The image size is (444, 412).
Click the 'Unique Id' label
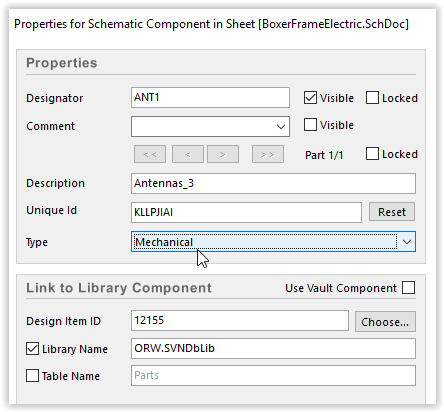tap(51, 210)
